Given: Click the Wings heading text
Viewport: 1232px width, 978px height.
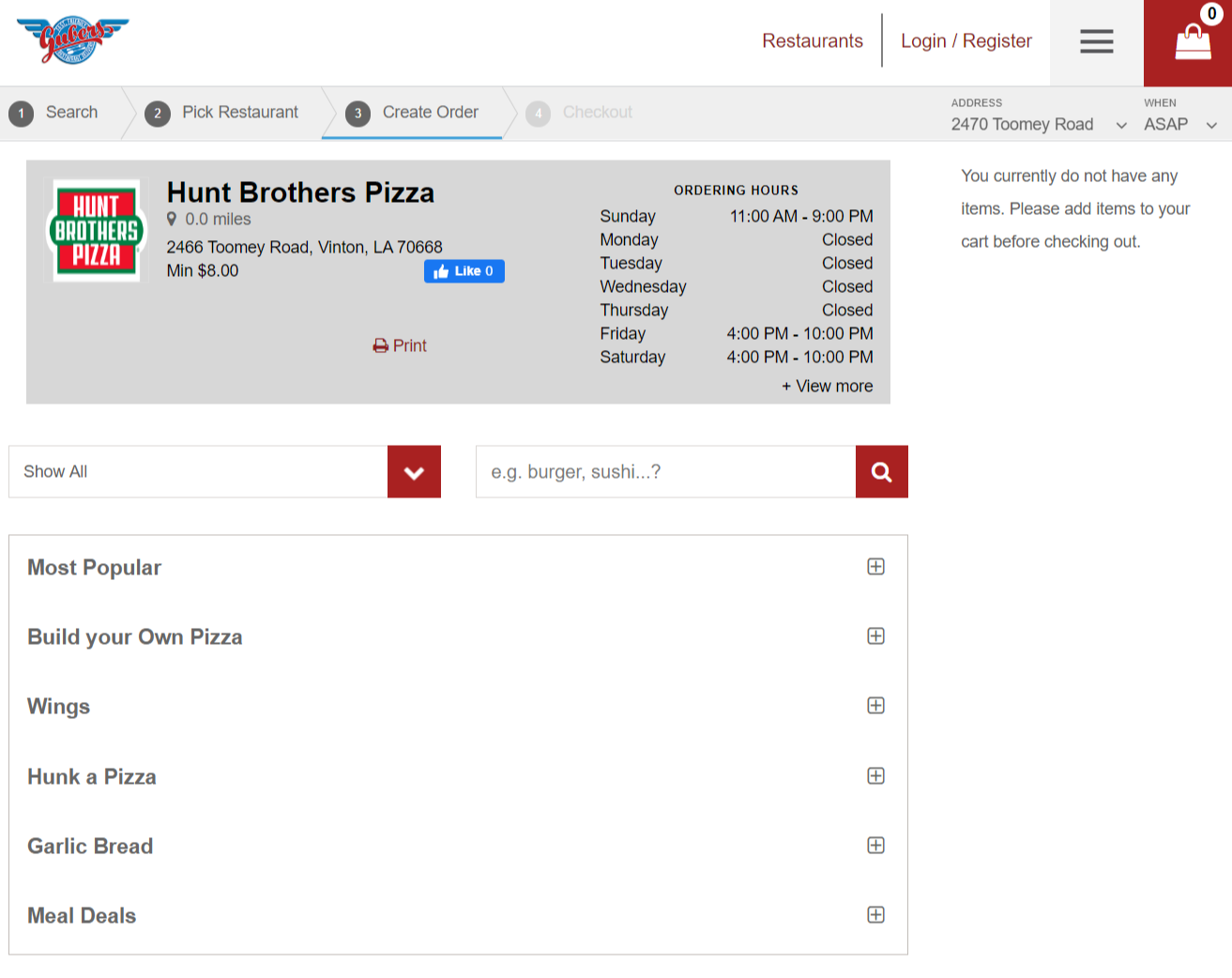Looking at the screenshot, I should point(58,707).
